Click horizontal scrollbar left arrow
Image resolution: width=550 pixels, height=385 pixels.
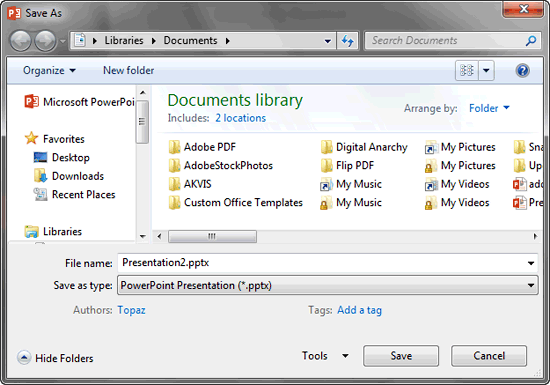point(159,236)
